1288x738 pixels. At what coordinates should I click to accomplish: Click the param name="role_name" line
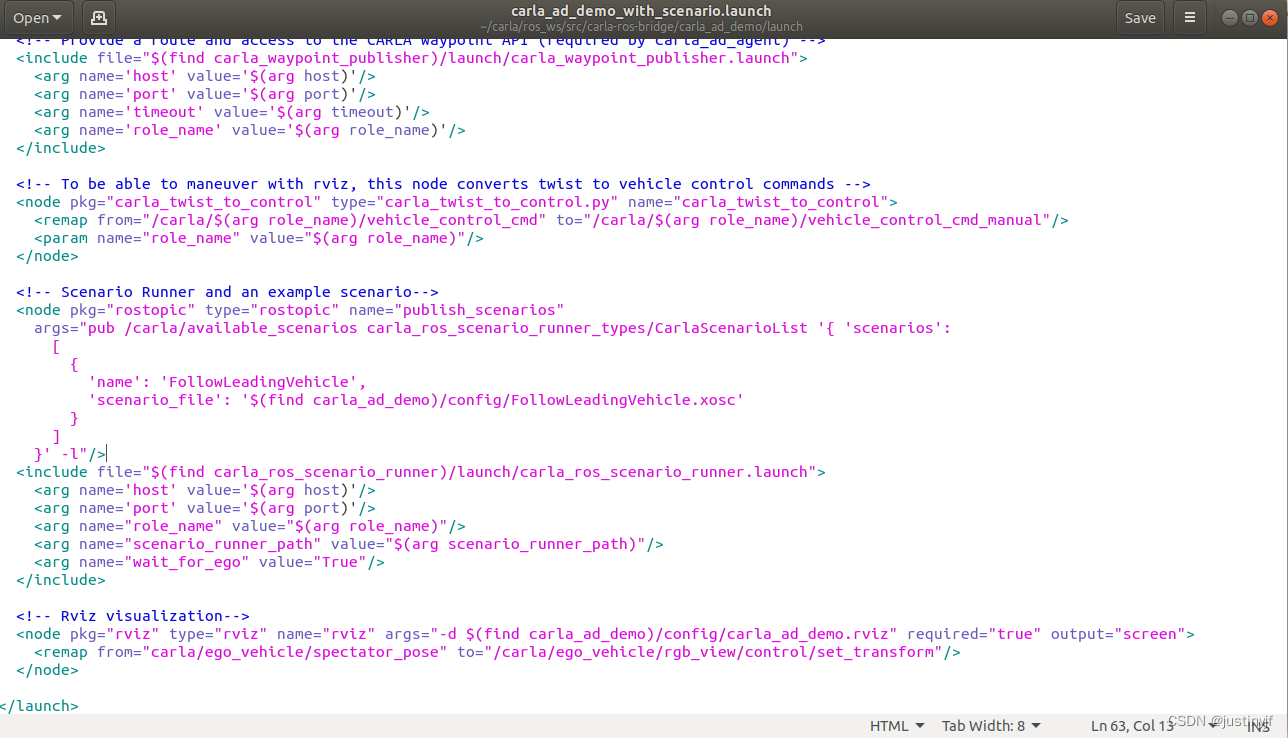[259, 238]
